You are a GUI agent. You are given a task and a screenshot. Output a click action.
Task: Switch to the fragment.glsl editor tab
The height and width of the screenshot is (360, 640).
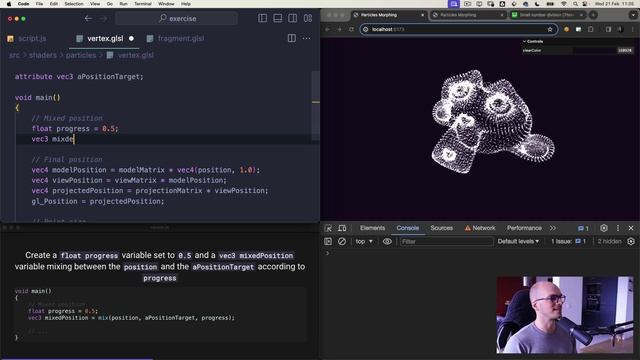[x=176, y=38]
